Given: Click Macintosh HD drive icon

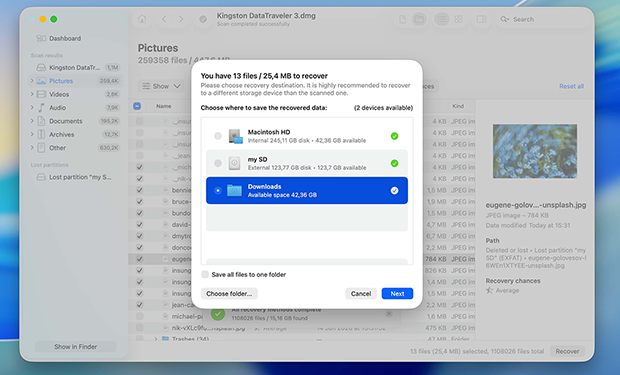Looking at the screenshot, I should (235, 136).
